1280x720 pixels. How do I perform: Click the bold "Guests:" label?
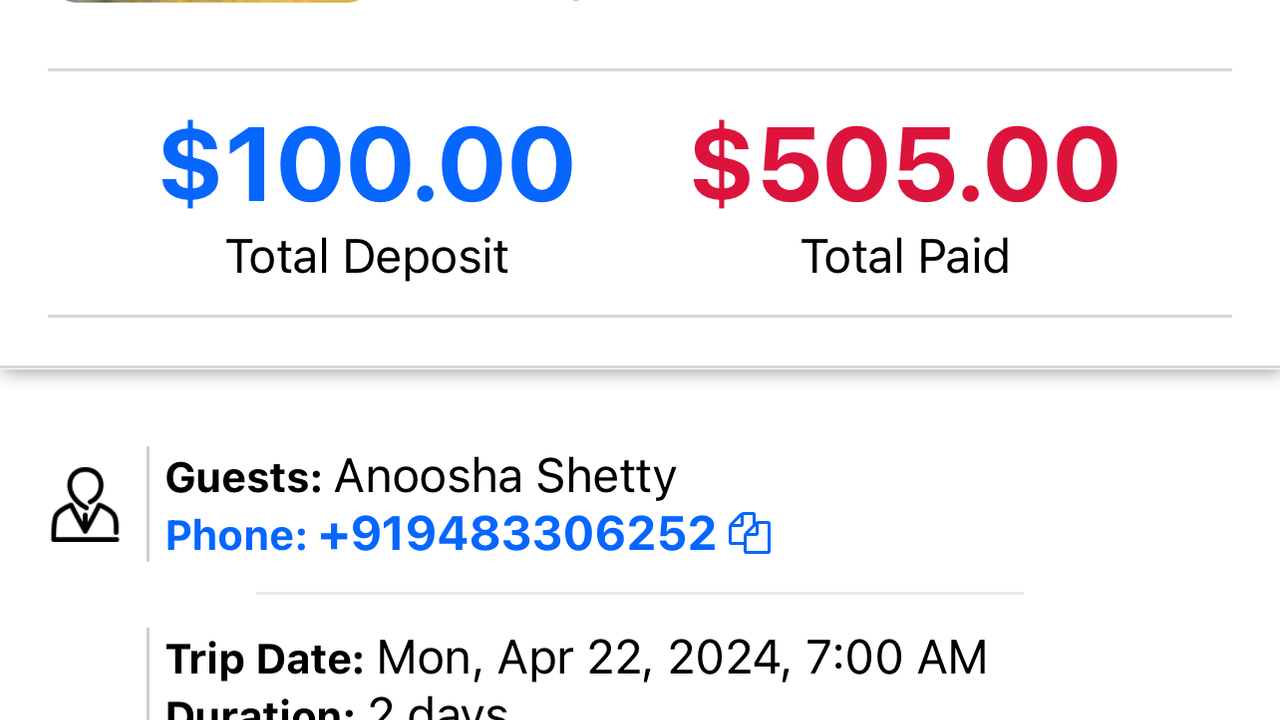point(243,478)
